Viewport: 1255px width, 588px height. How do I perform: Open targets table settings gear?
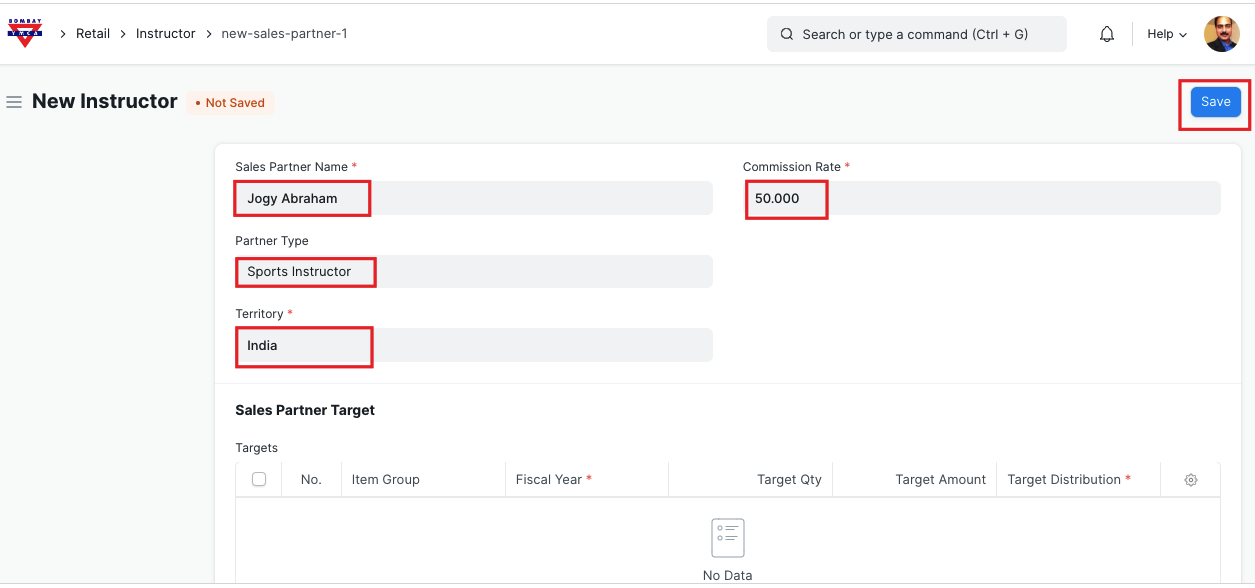(x=1190, y=480)
